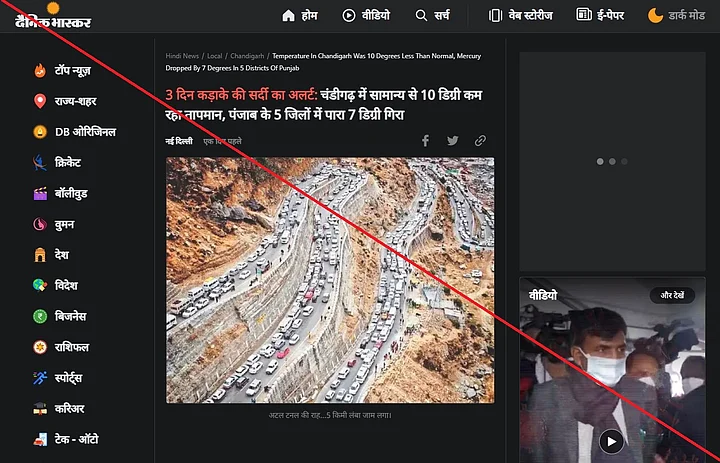
Task: Click the और देखें button
Action: pos(672,296)
